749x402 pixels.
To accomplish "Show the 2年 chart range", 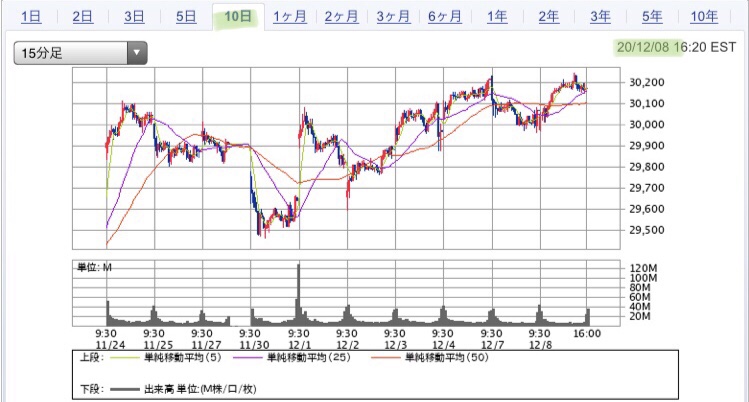I will 548,17.
